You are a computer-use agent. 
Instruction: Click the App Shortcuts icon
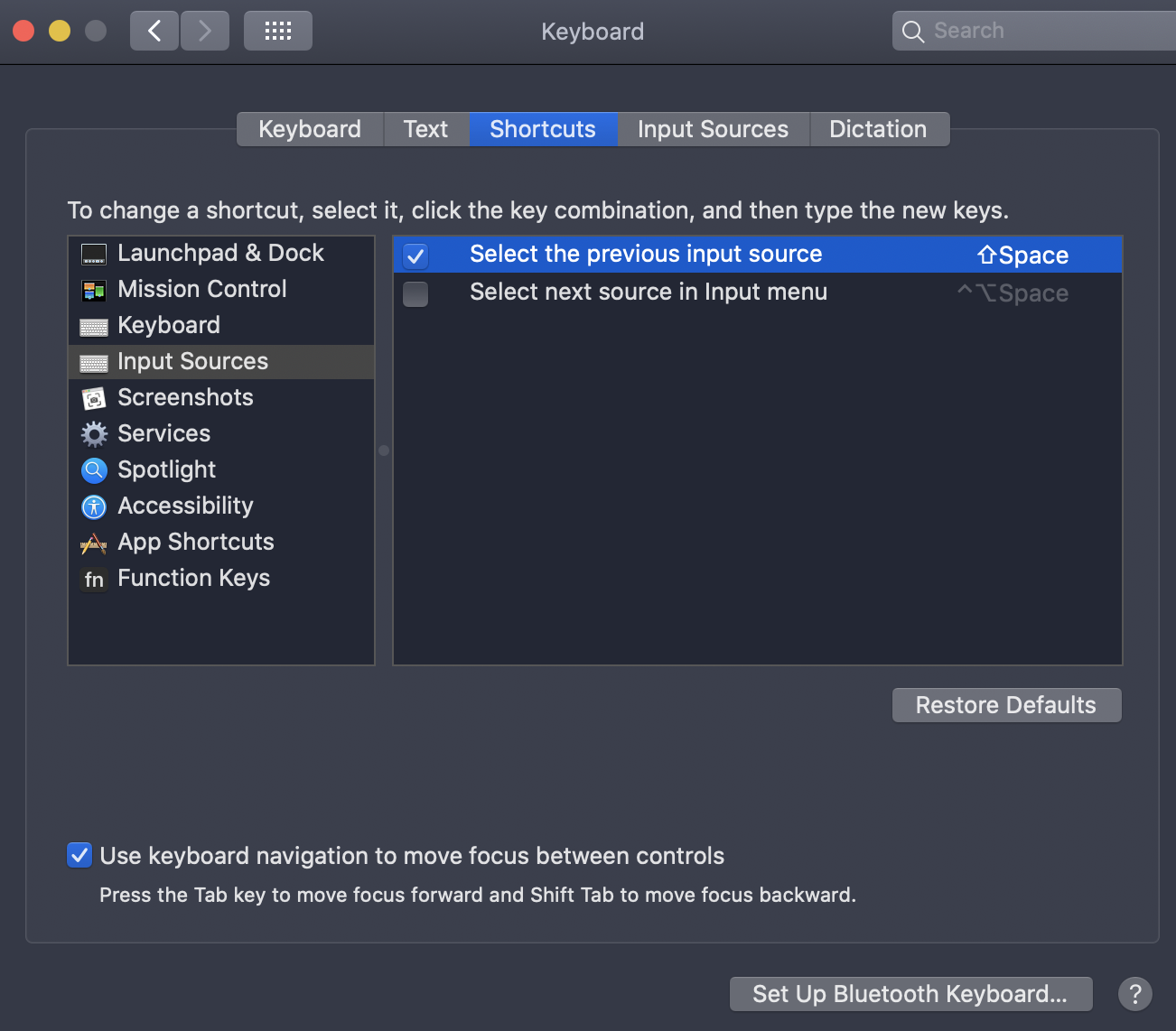coord(94,543)
